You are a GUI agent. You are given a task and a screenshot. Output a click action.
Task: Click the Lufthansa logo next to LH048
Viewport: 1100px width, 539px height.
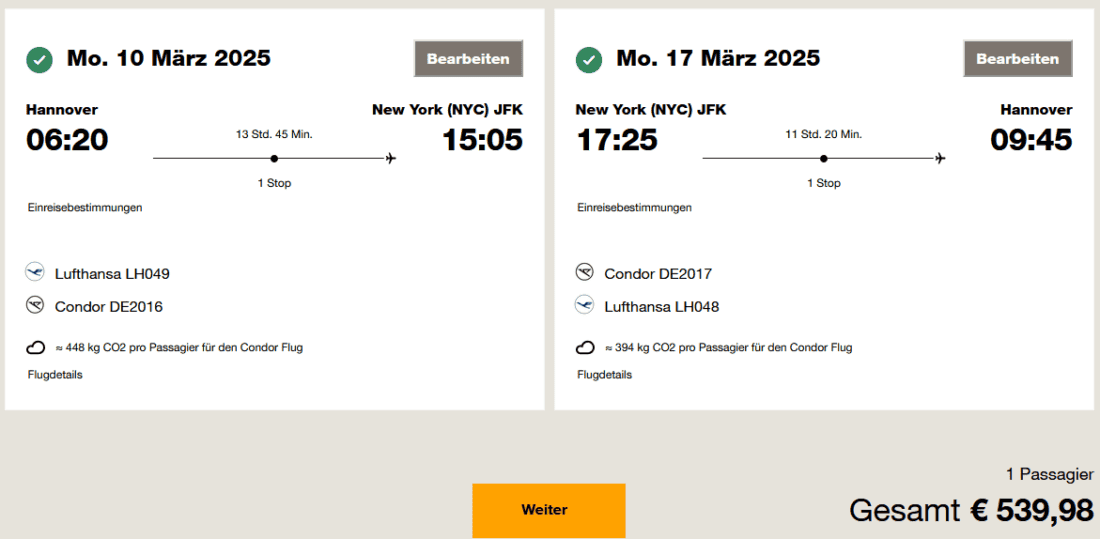coord(586,305)
